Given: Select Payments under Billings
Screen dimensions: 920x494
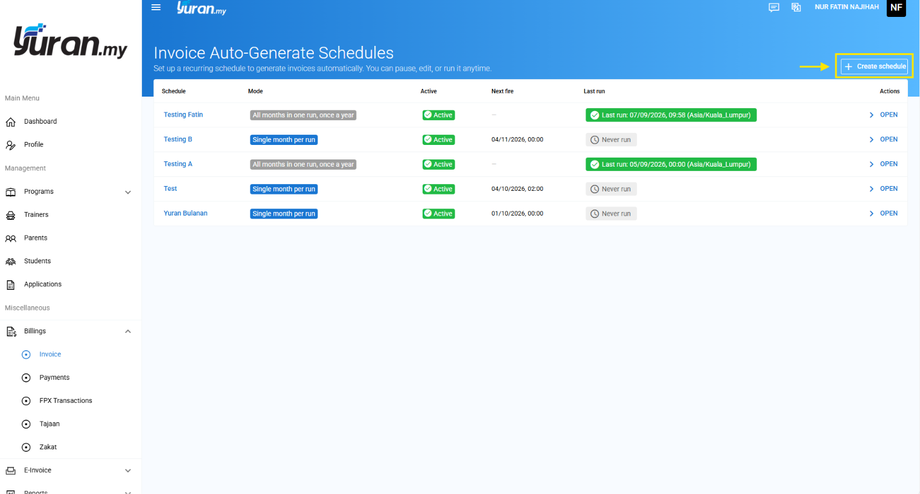Looking at the screenshot, I should 54,377.
